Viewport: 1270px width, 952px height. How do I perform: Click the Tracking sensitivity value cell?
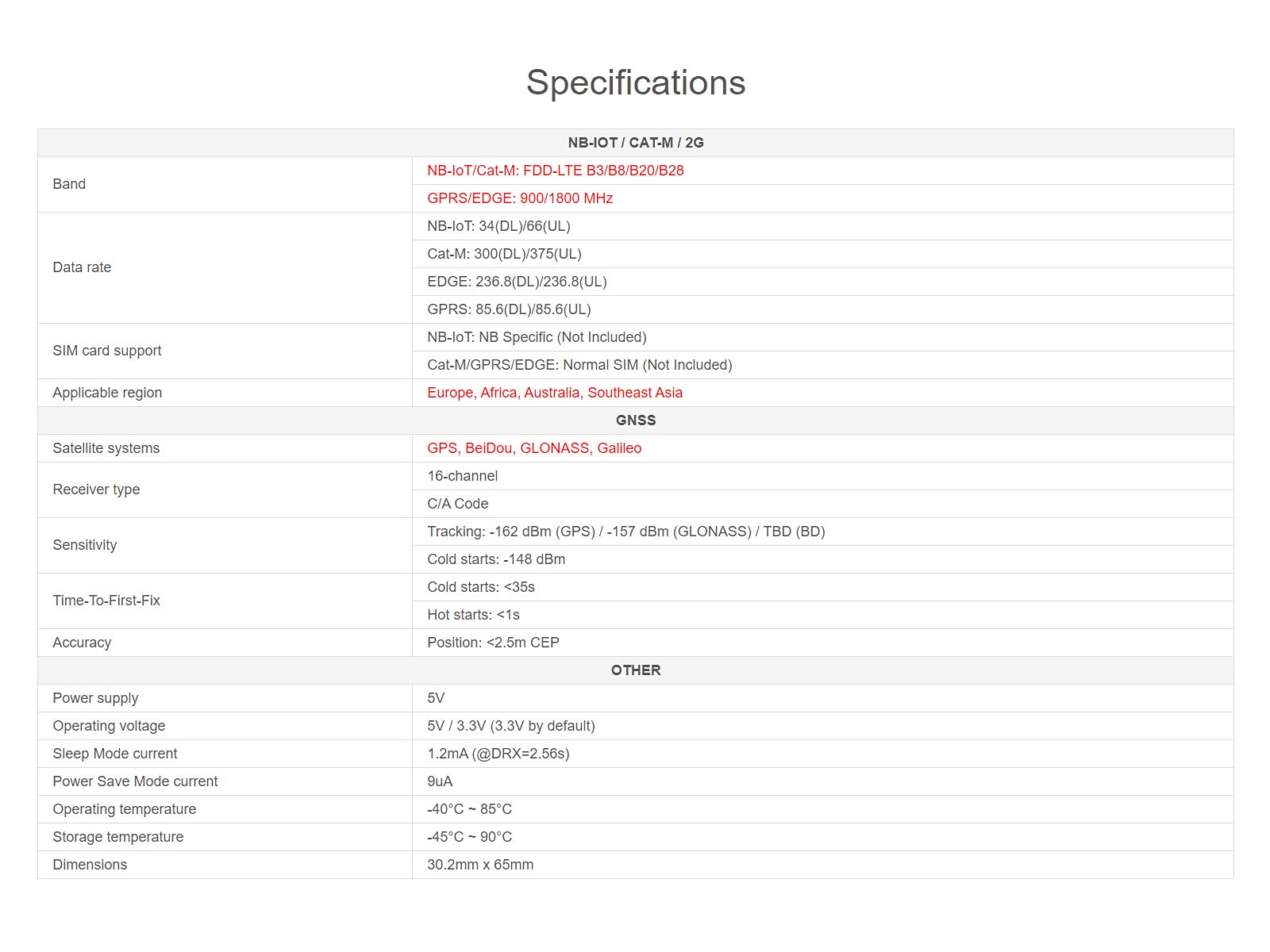coord(625,532)
